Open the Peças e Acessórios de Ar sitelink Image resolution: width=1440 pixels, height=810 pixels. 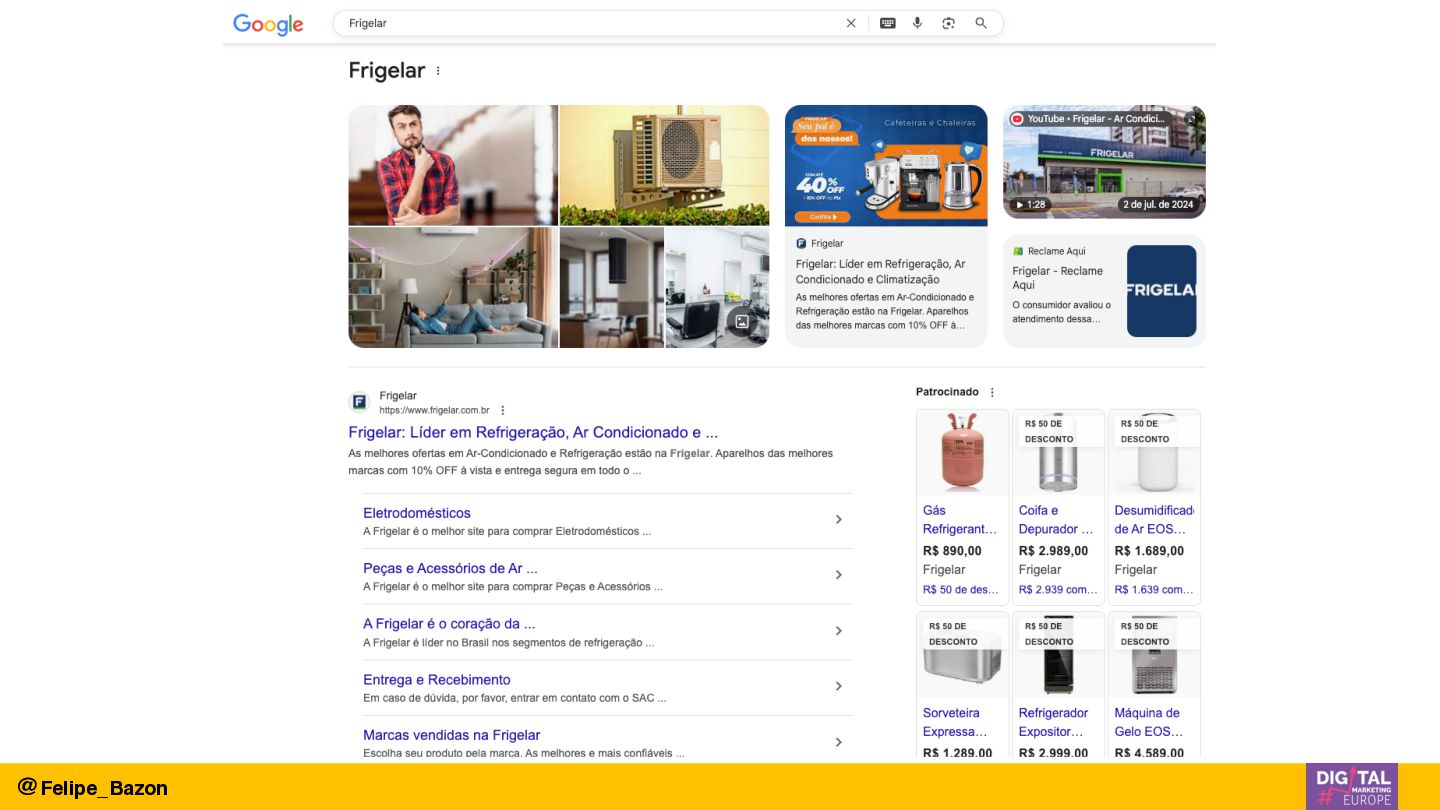coord(450,568)
